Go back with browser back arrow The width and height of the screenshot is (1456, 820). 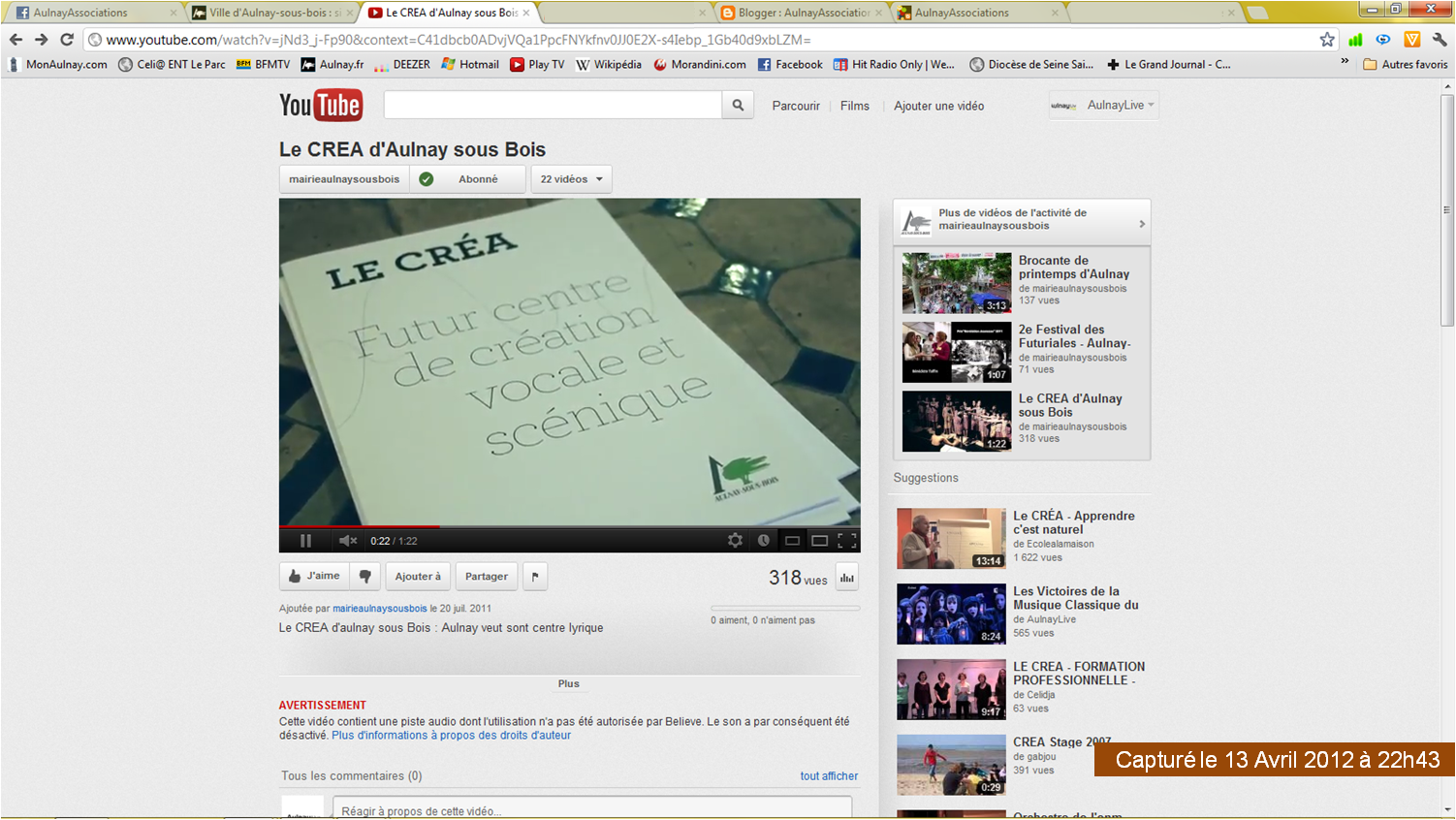tap(16, 40)
